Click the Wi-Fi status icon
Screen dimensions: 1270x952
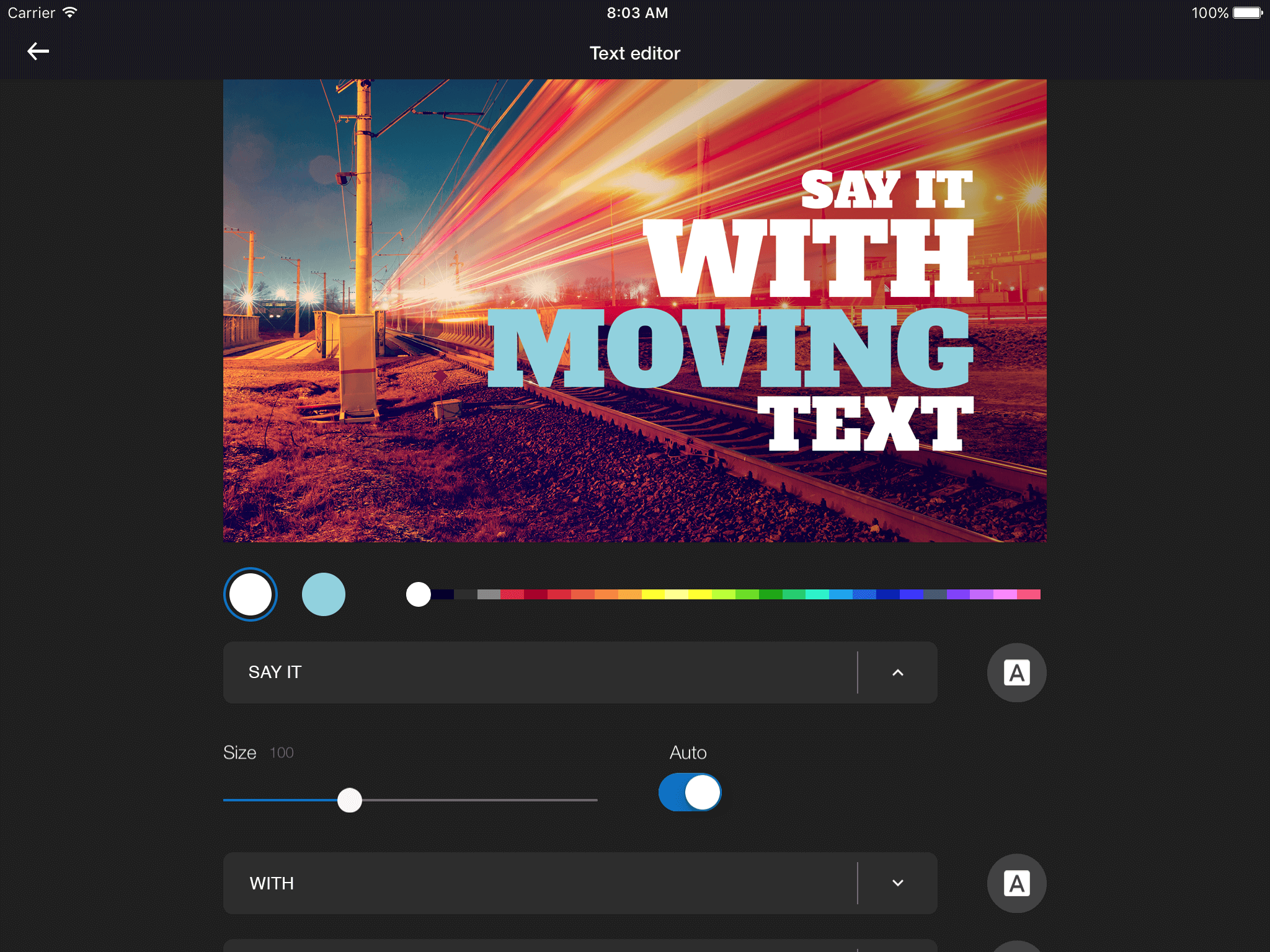tap(70, 12)
